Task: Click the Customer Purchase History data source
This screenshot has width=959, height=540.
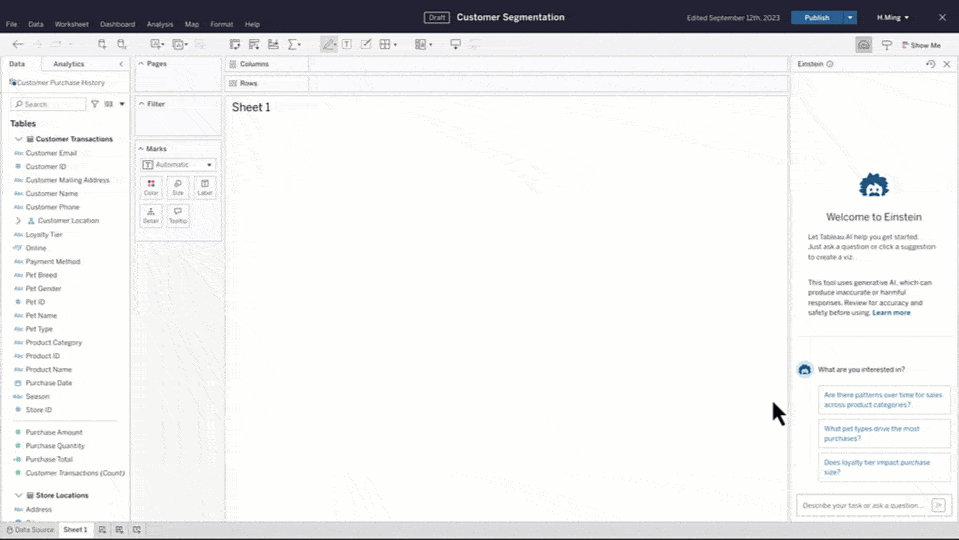Action: [x=57, y=83]
